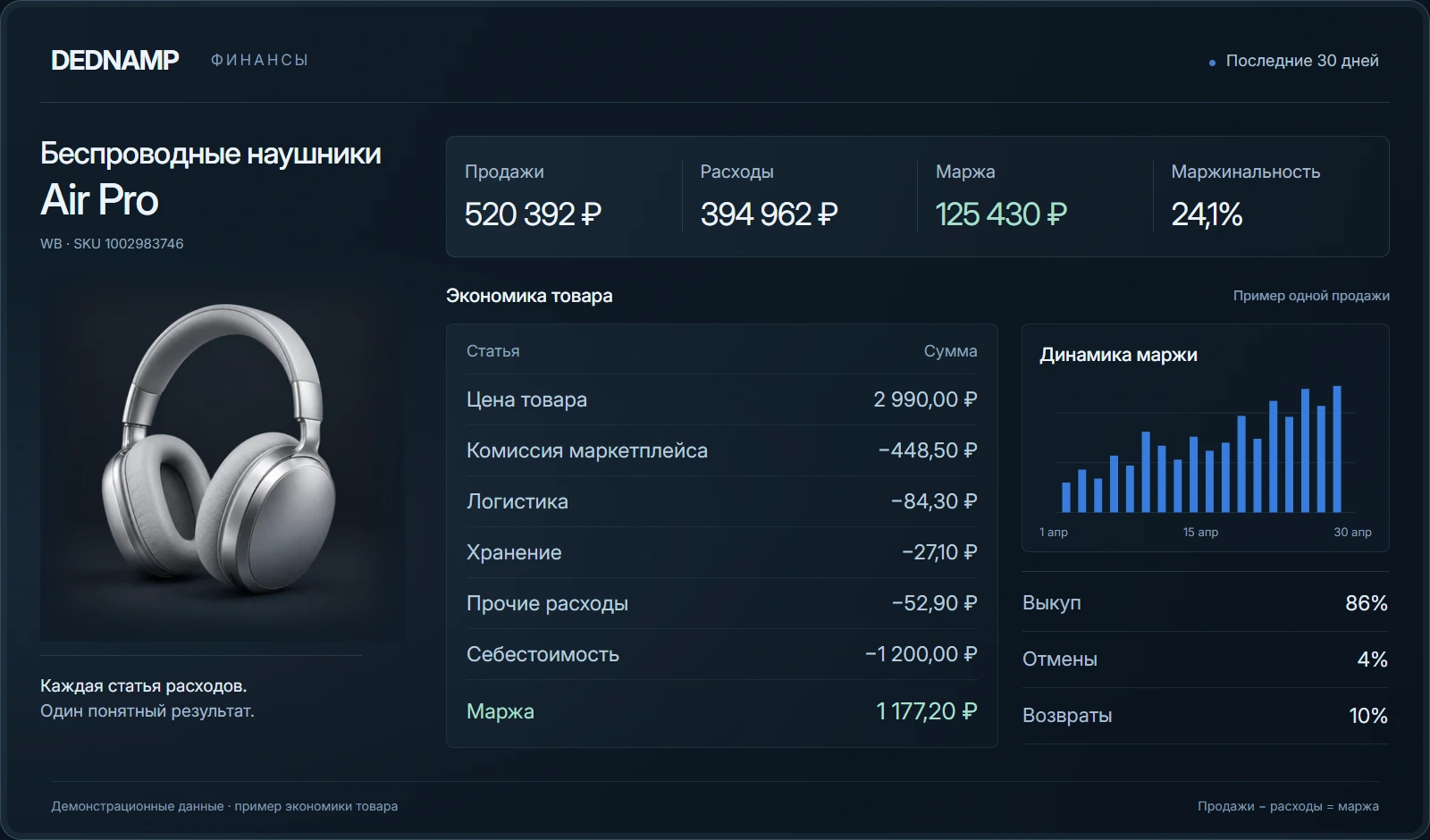This screenshot has height=840, width=1430.
Task: Click the Расходы value 394 962 ₽
Action: 769,214
